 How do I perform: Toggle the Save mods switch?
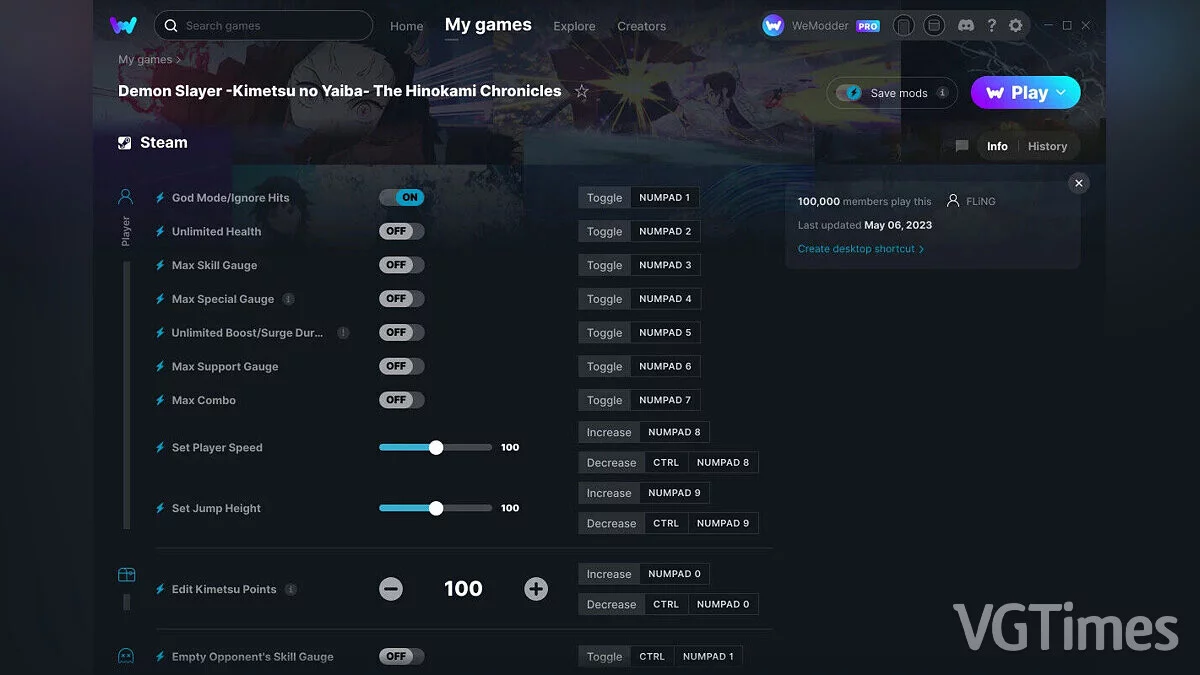pos(850,93)
